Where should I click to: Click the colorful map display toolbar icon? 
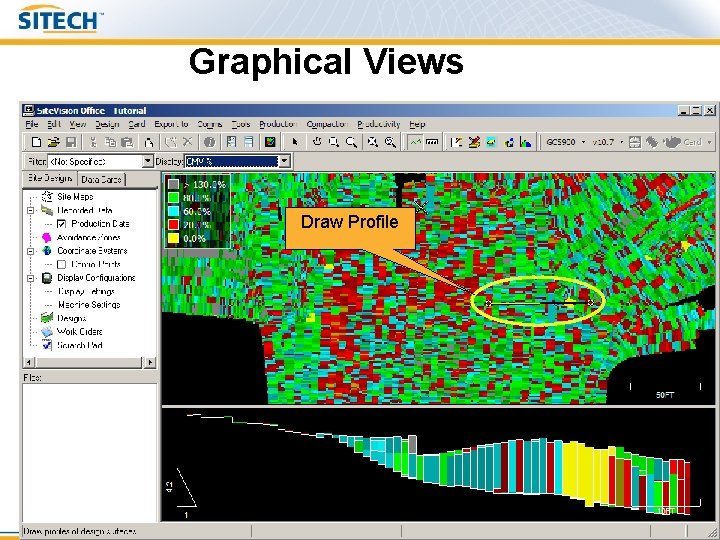coord(270,142)
